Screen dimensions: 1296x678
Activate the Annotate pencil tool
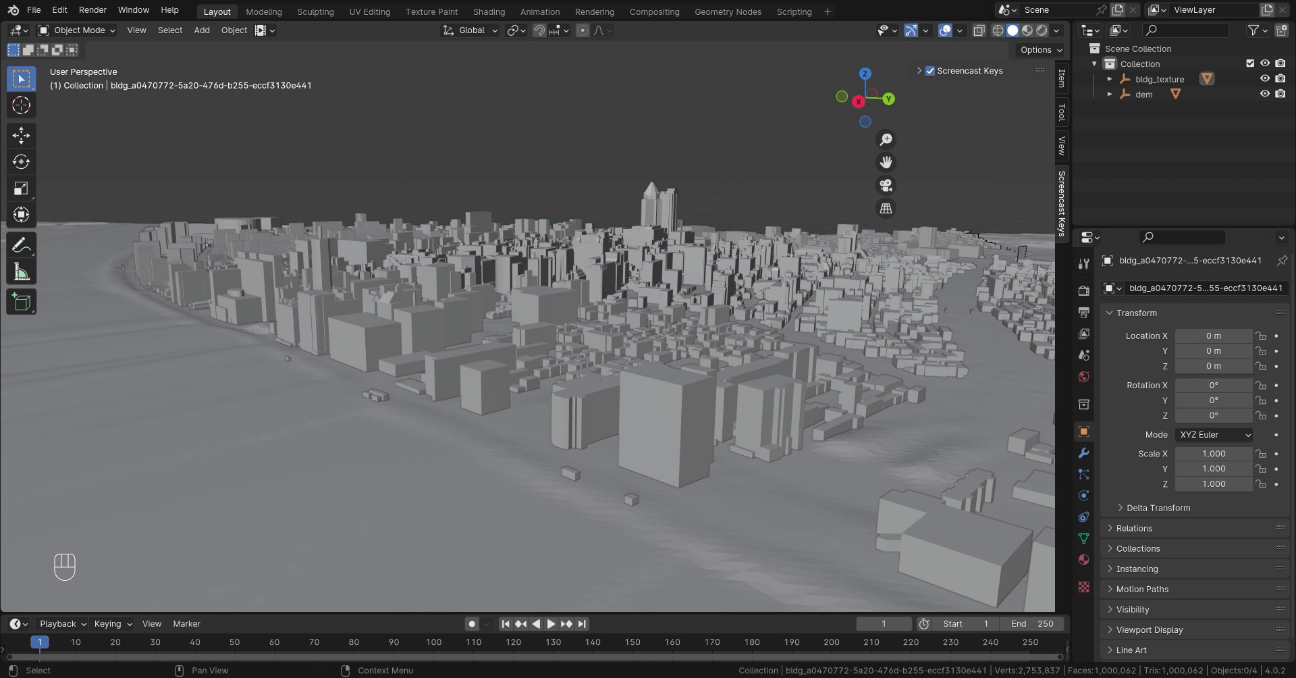pos(21,245)
